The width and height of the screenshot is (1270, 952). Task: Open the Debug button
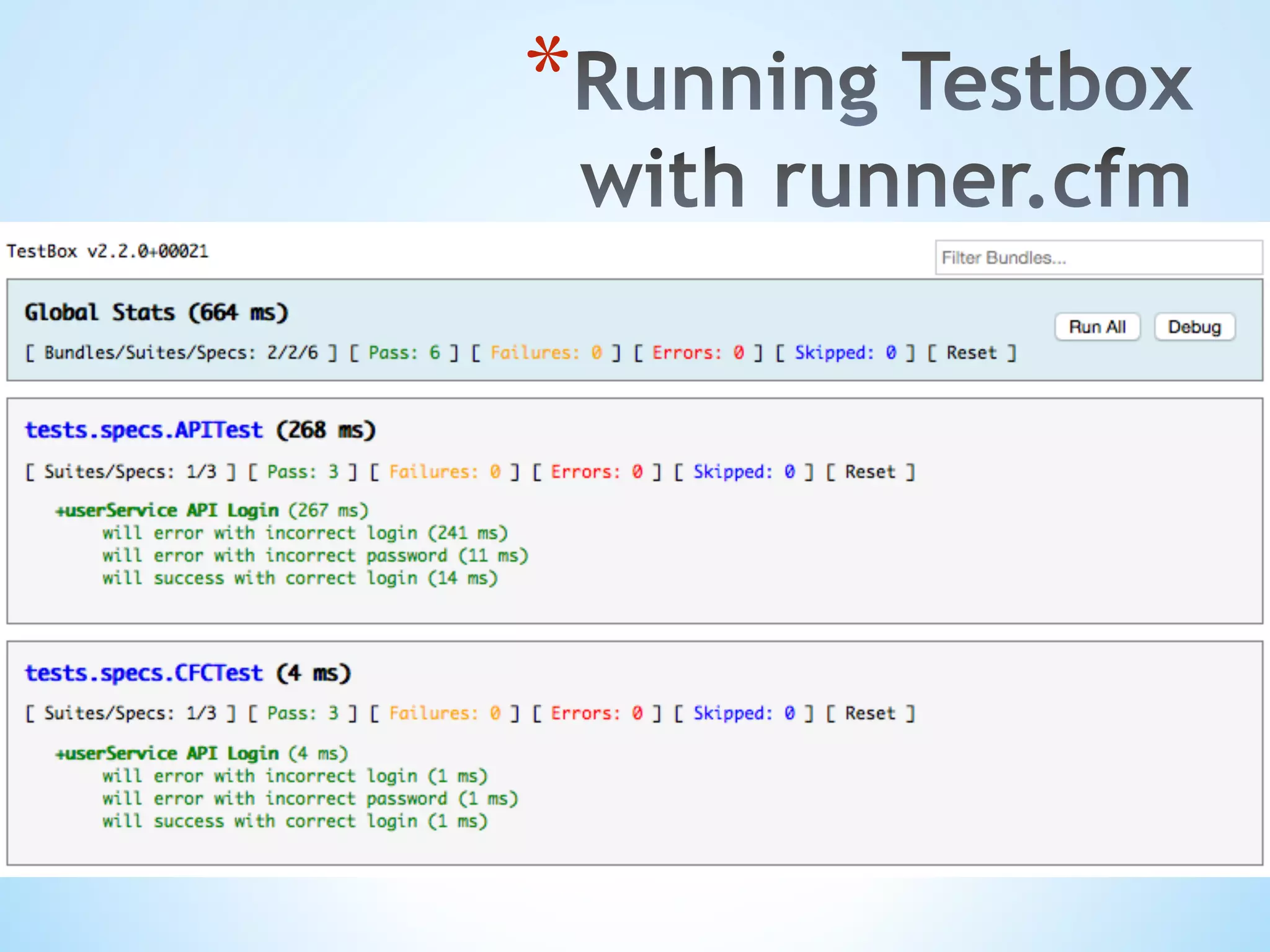pos(1194,327)
